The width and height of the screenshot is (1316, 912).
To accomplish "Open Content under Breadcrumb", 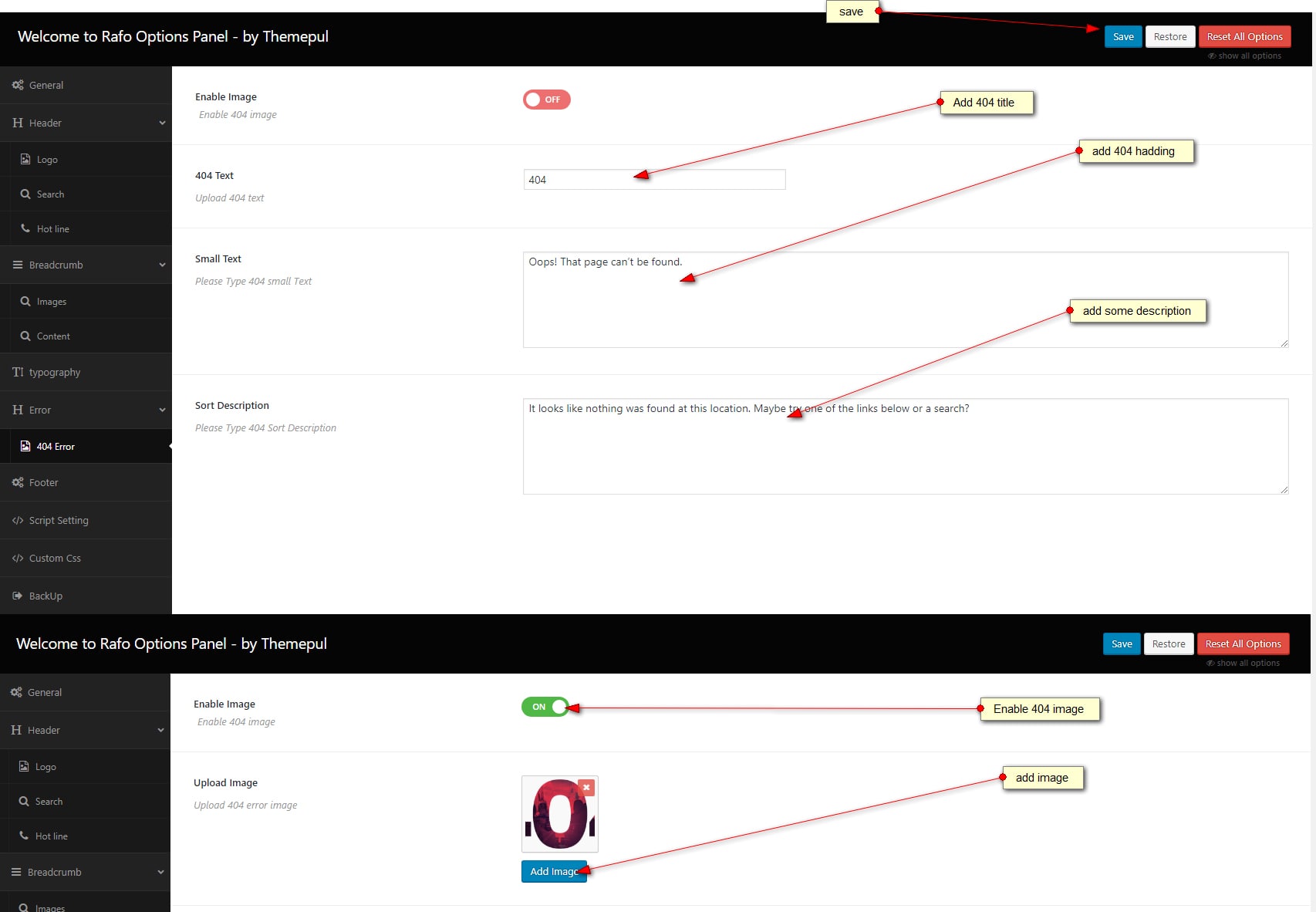I will point(86,336).
